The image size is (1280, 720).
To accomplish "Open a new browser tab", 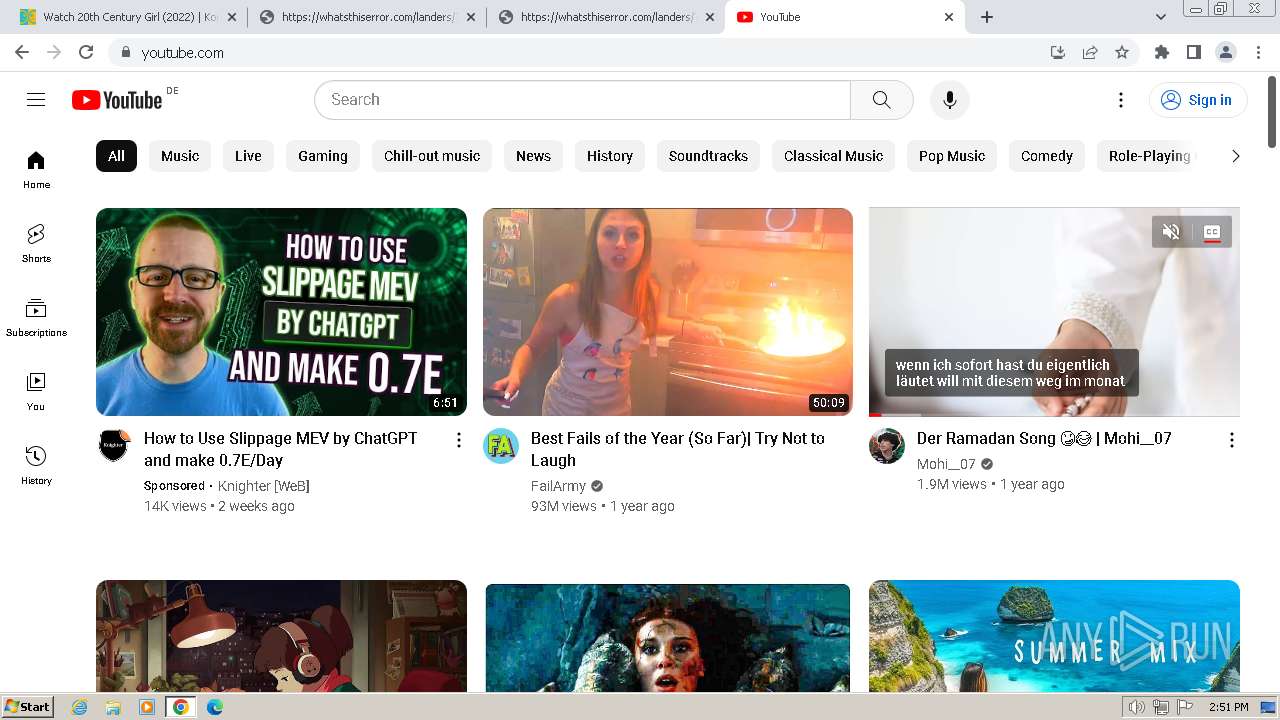I will click(x=987, y=17).
